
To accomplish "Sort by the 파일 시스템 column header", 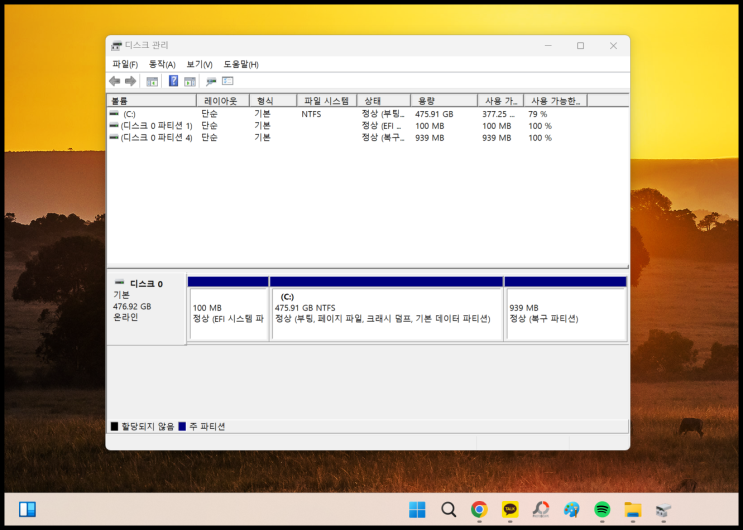I will point(326,101).
